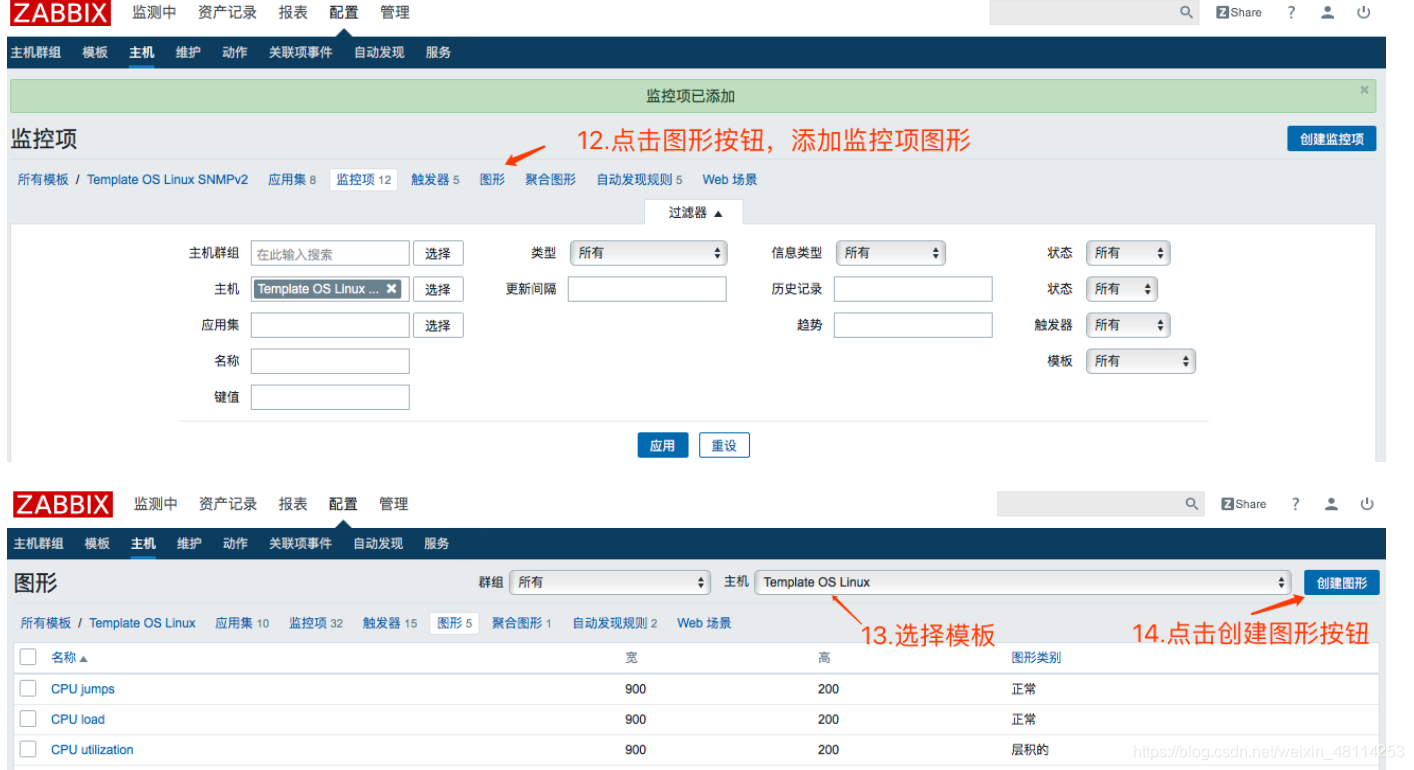Open 自动发现 submenu in lower blue bar
1414x770 pixels.
click(x=377, y=544)
